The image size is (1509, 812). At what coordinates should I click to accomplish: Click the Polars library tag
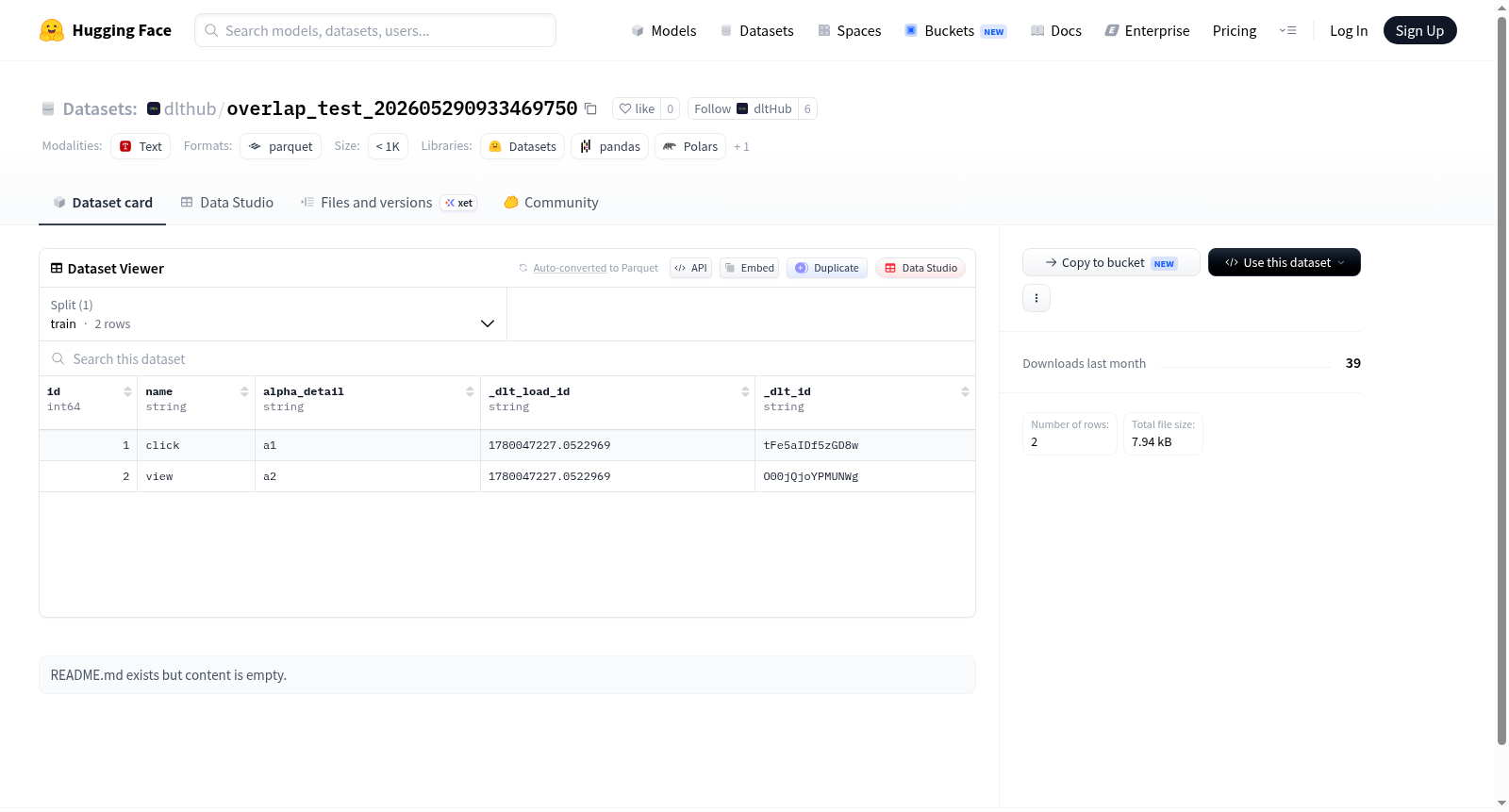point(690,146)
